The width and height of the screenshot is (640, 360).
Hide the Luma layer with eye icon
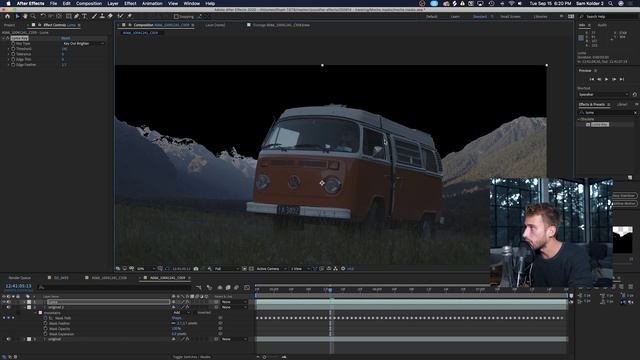click(4, 302)
